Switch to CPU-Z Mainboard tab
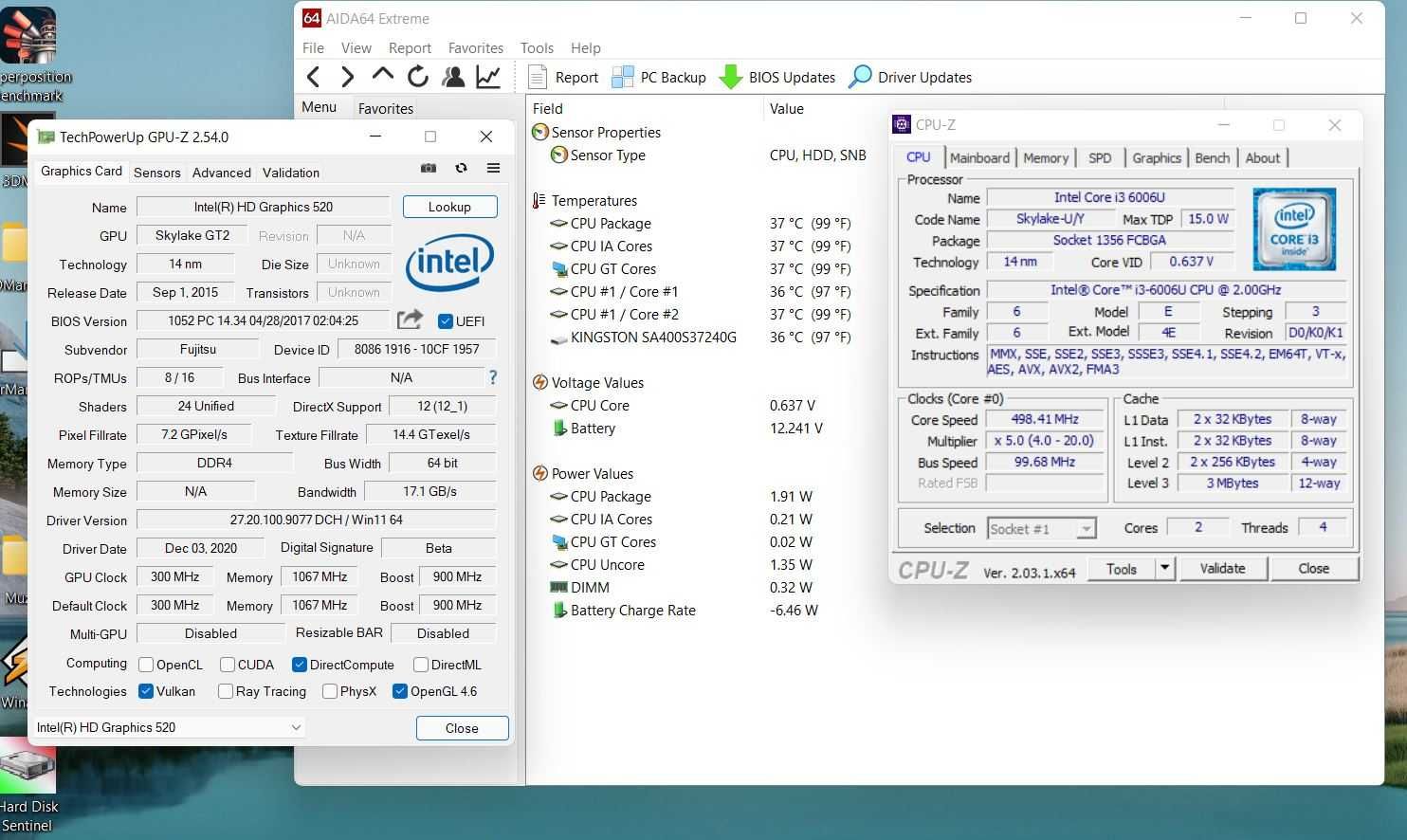Screen dimensions: 1407x840 [x=979, y=158]
